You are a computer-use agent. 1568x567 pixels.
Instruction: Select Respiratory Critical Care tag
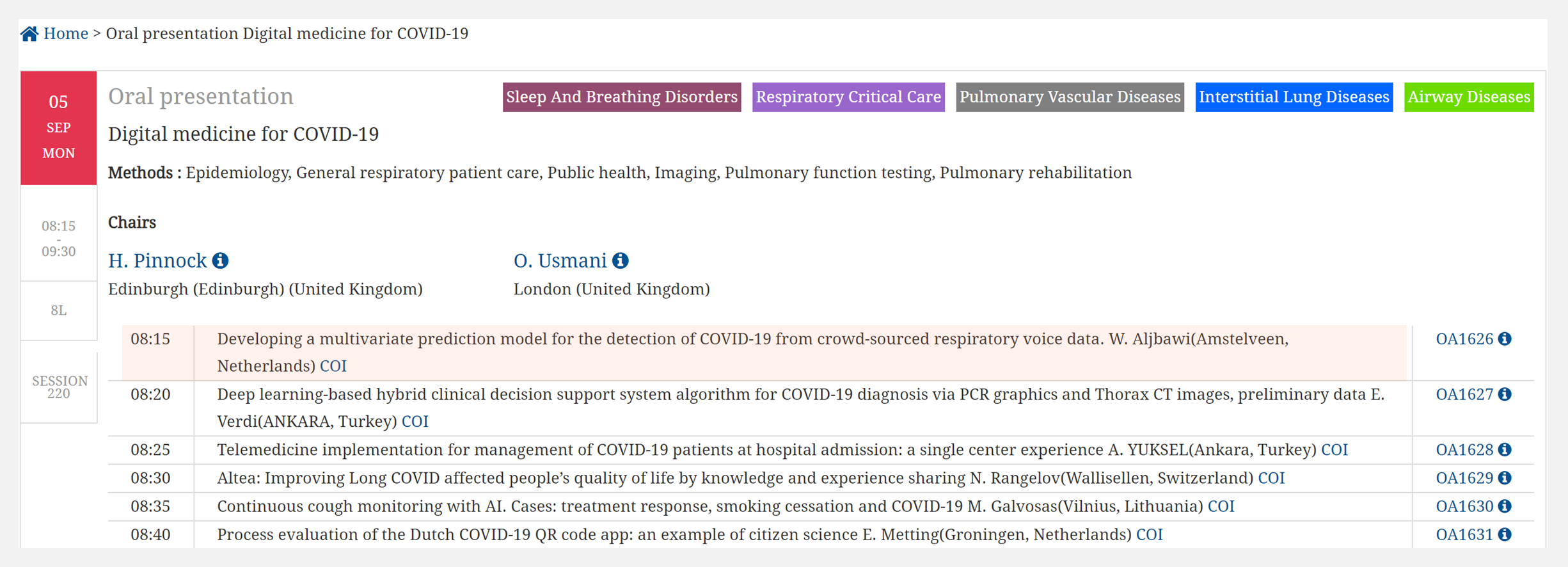click(848, 97)
